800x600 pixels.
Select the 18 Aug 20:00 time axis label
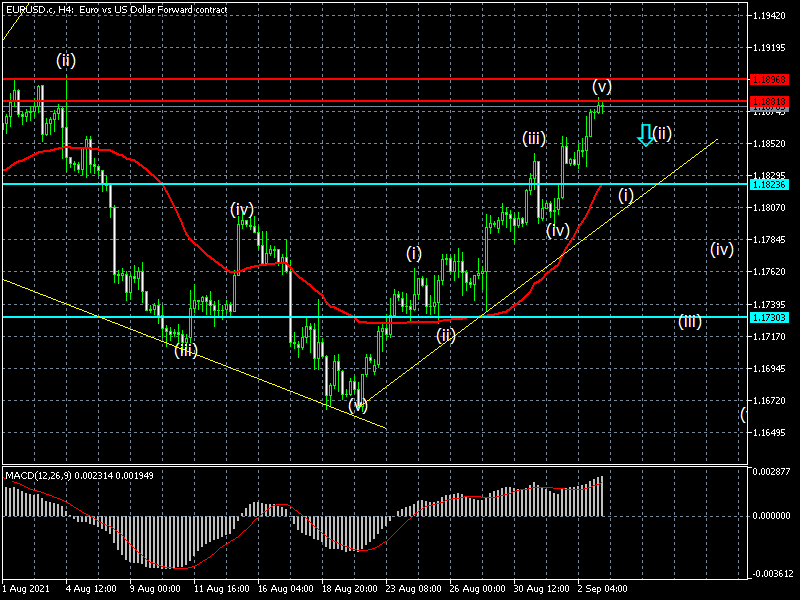(350, 587)
